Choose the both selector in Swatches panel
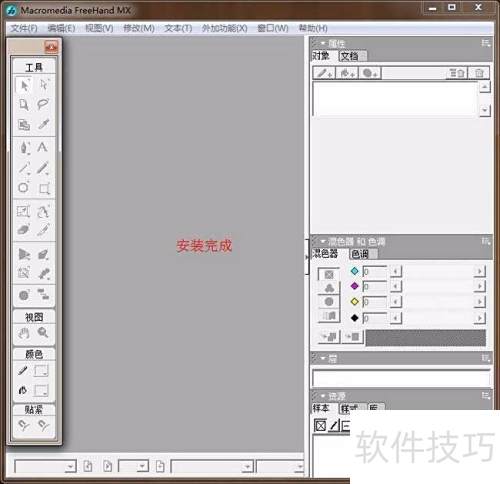This screenshot has width=500, height=484. (345, 426)
